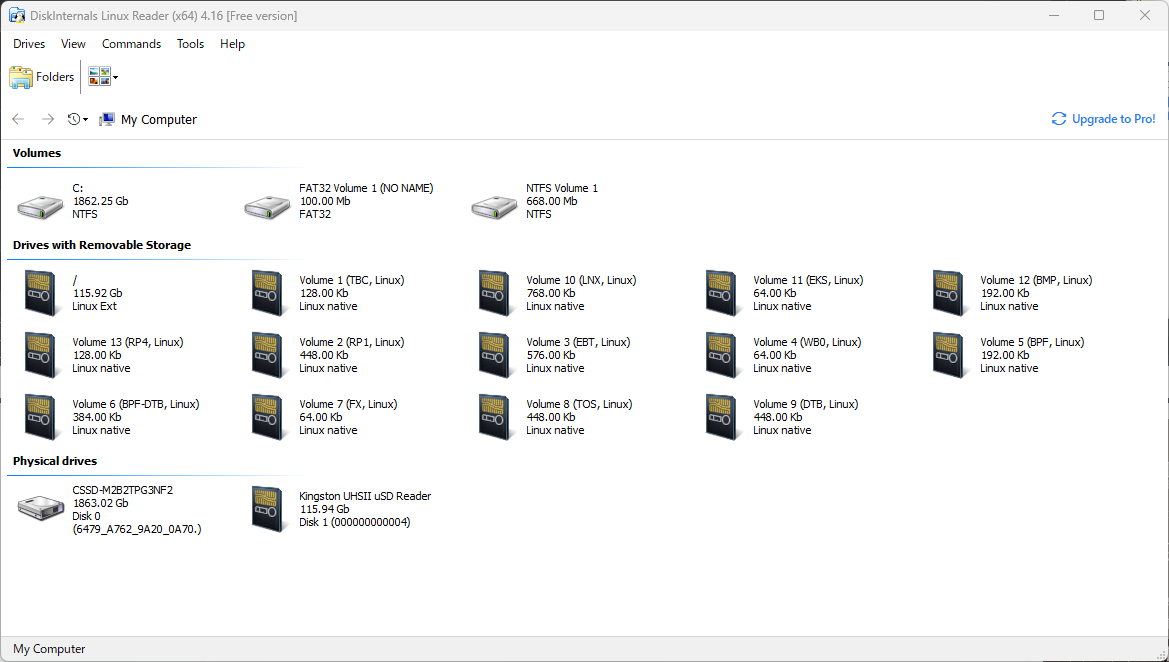Click the 768.00 Kb size text
The width and height of the screenshot is (1169, 662).
(551, 293)
